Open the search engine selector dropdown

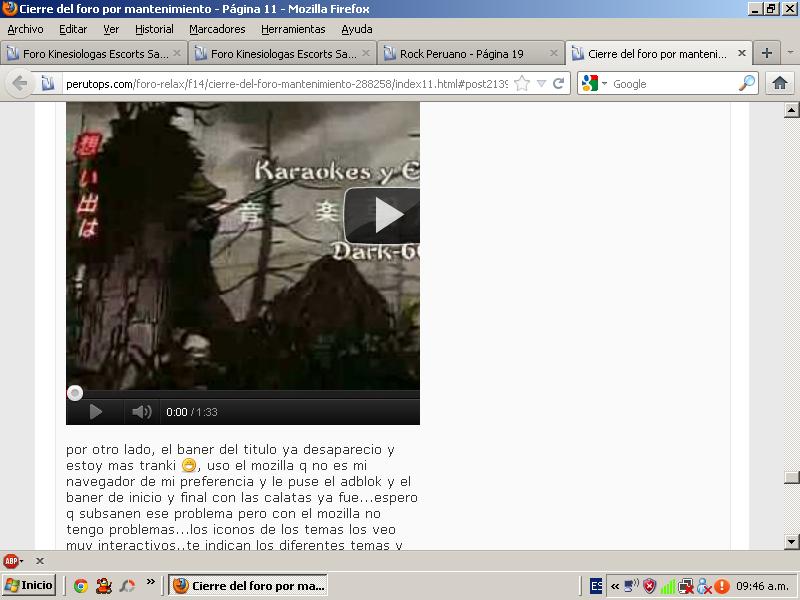point(605,83)
